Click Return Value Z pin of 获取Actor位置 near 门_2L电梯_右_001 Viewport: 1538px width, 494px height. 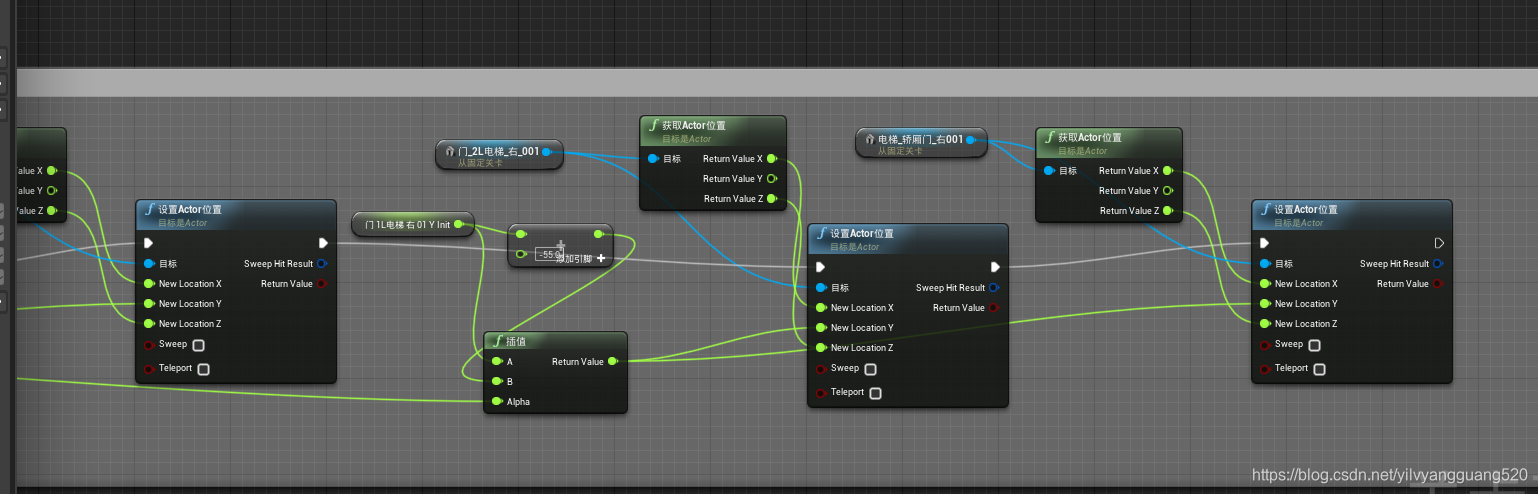(772, 199)
